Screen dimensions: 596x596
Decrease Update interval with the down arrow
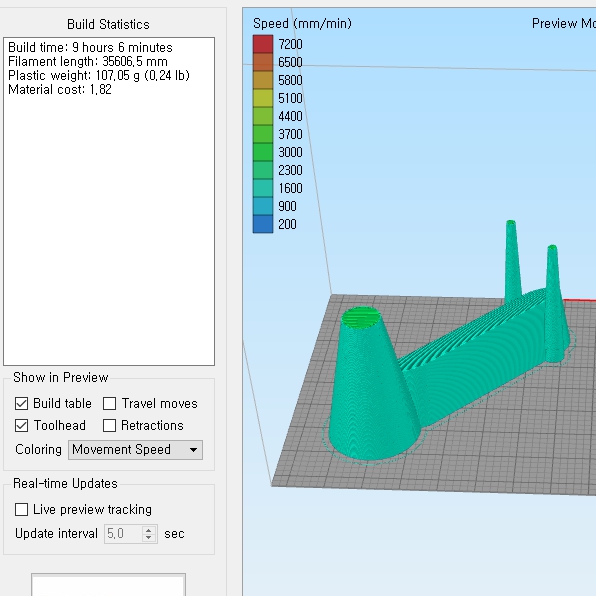click(149, 538)
